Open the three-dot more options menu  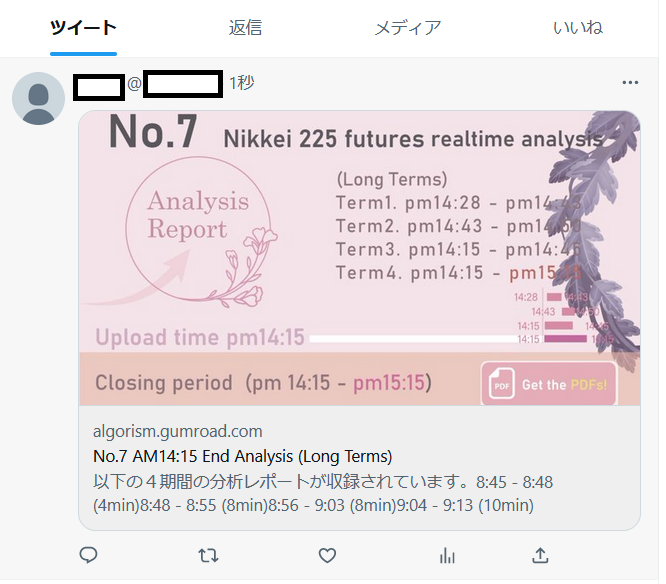click(630, 82)
